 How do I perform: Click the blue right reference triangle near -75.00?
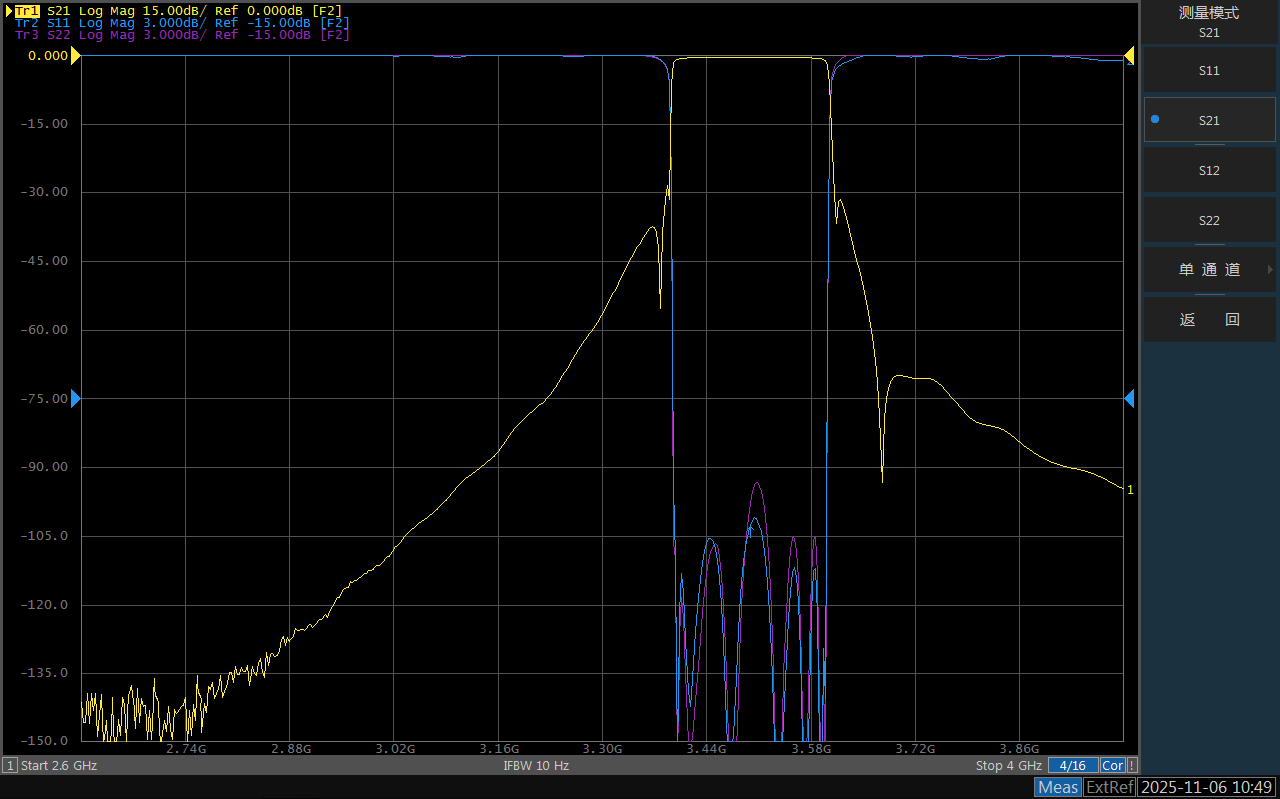pos(1129,399)
